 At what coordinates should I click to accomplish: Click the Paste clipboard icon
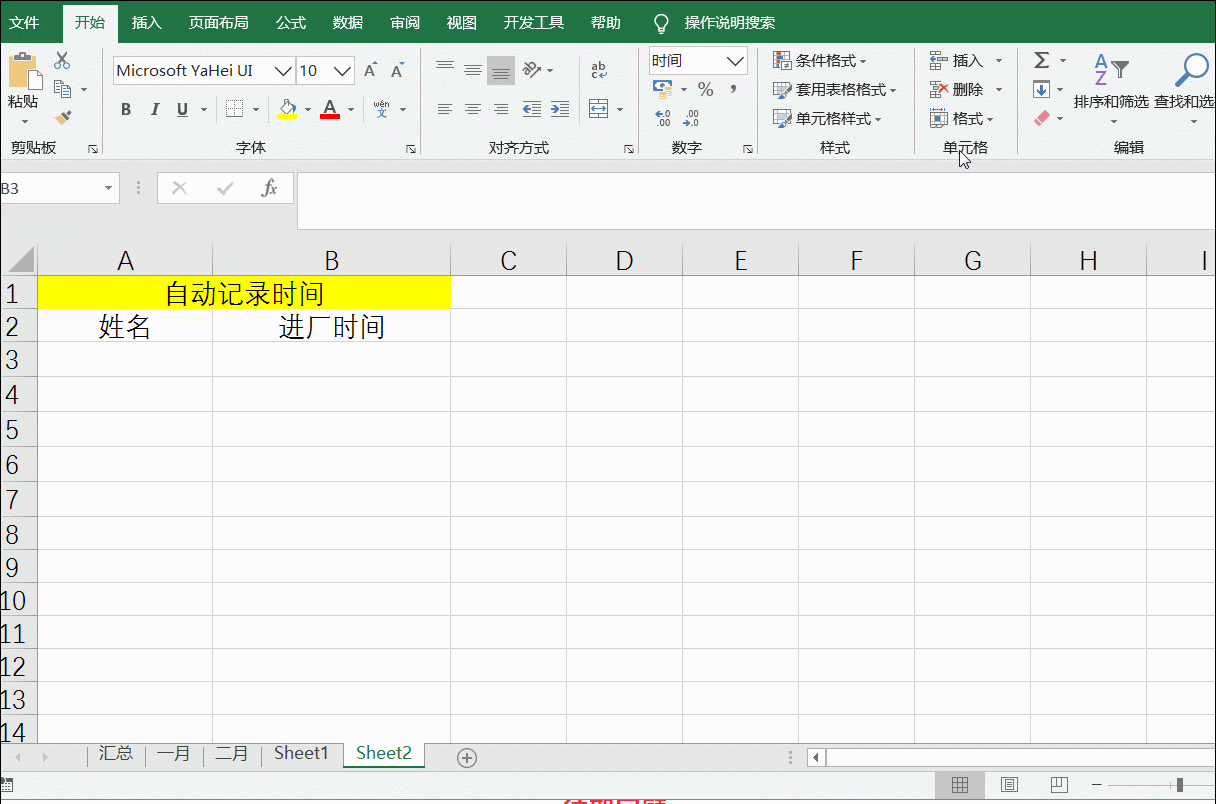tap(23, 72)
